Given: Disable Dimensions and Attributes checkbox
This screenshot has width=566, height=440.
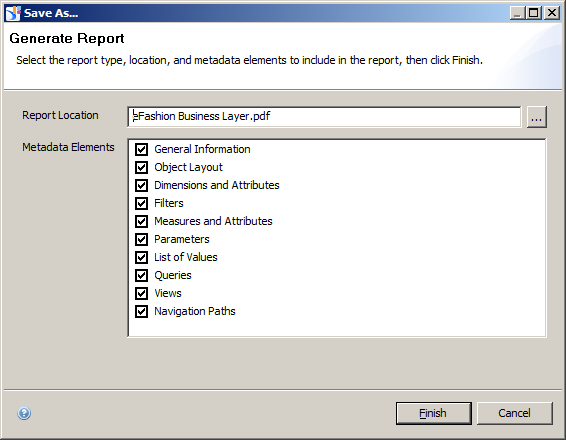Looking at the screenshot, I should tap(141, 185).
